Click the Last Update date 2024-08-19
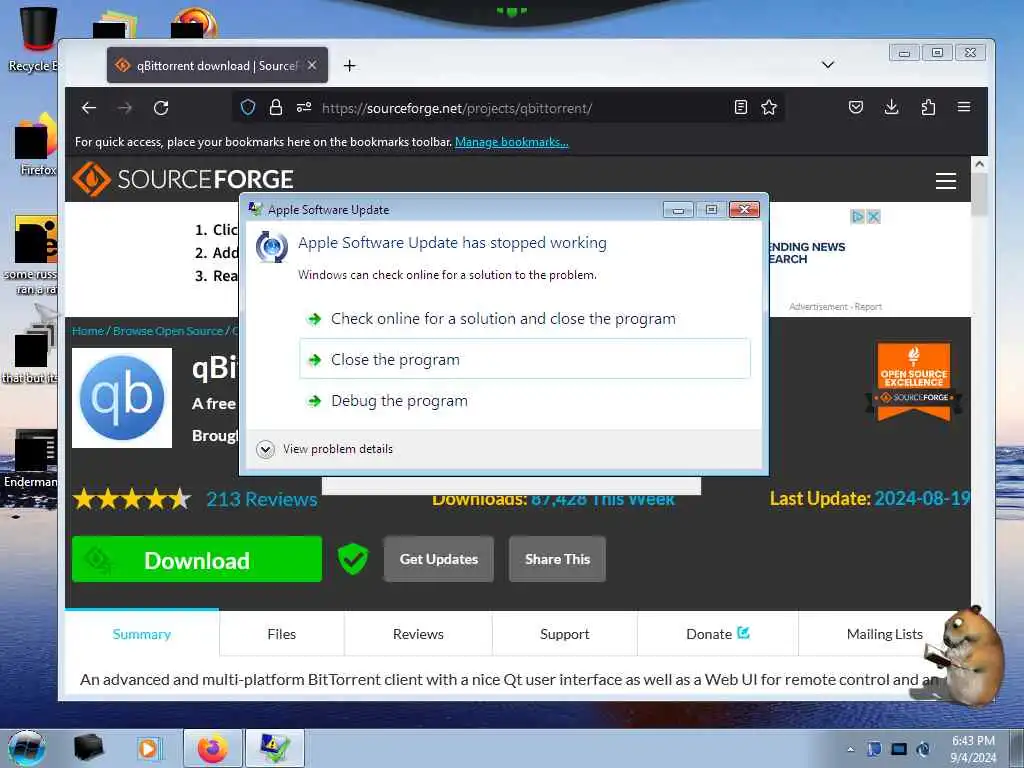Image resolution: width=1024 pixels, height=768 pixels. tap(922, 499)
